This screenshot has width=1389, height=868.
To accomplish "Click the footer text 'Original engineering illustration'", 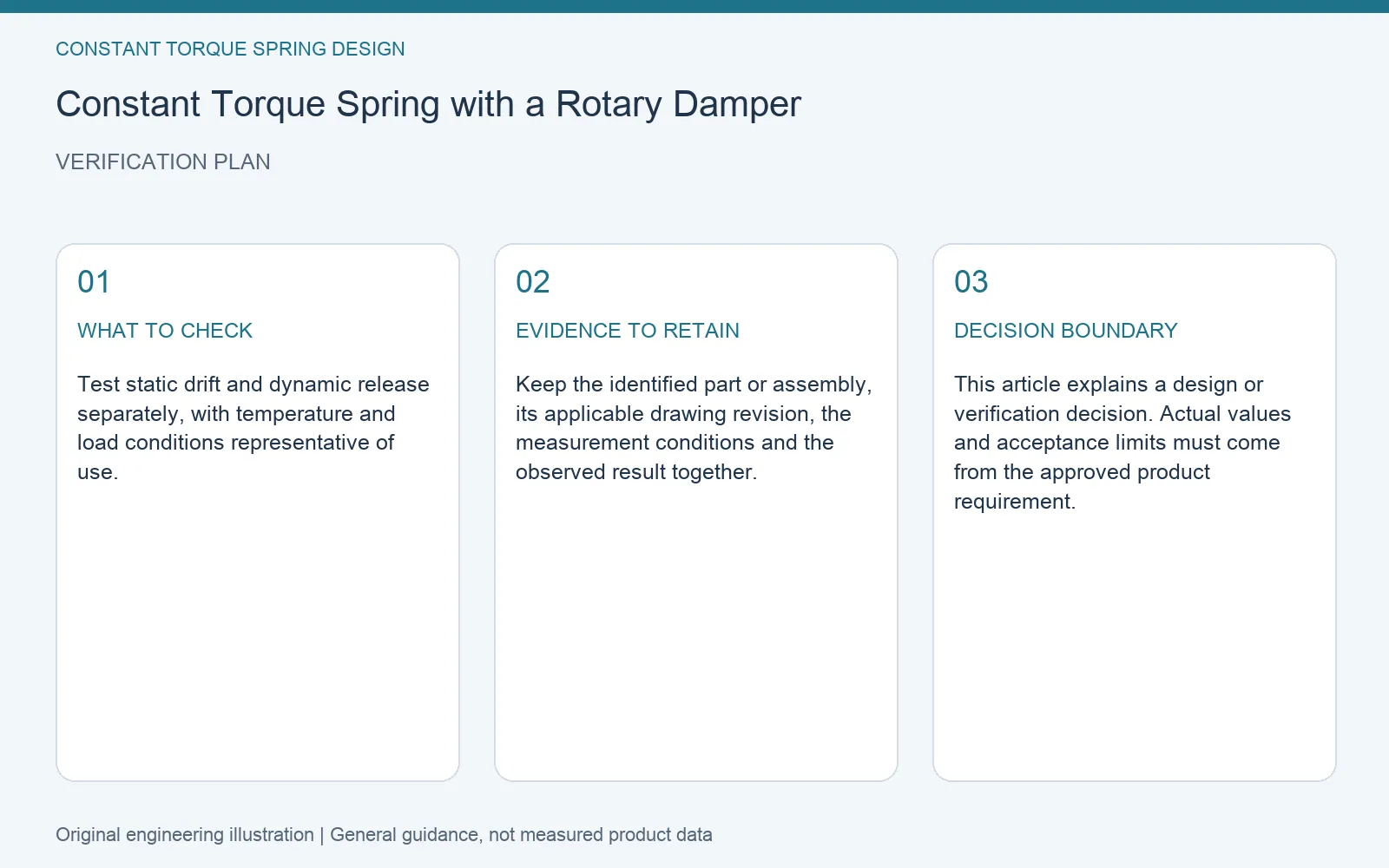I will tap(185, 834).
